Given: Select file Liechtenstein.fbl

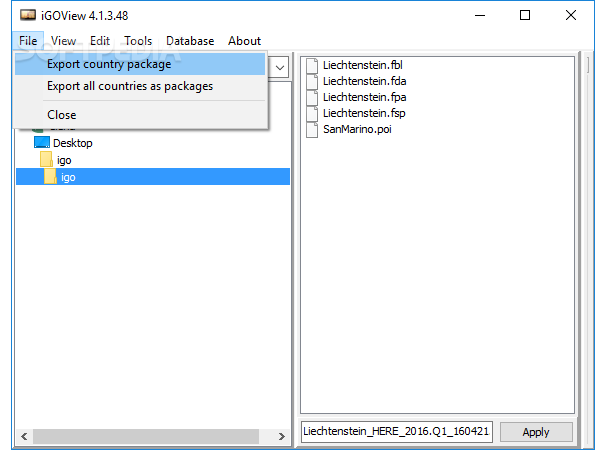Looking at the screenshot, I should point(363,65).
